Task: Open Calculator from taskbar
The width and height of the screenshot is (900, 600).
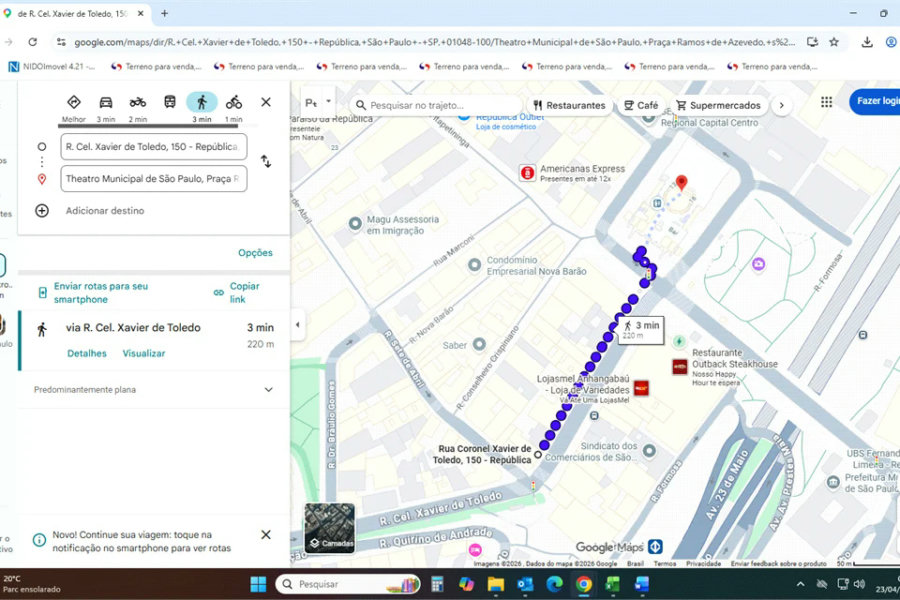Action: [437, 584]
